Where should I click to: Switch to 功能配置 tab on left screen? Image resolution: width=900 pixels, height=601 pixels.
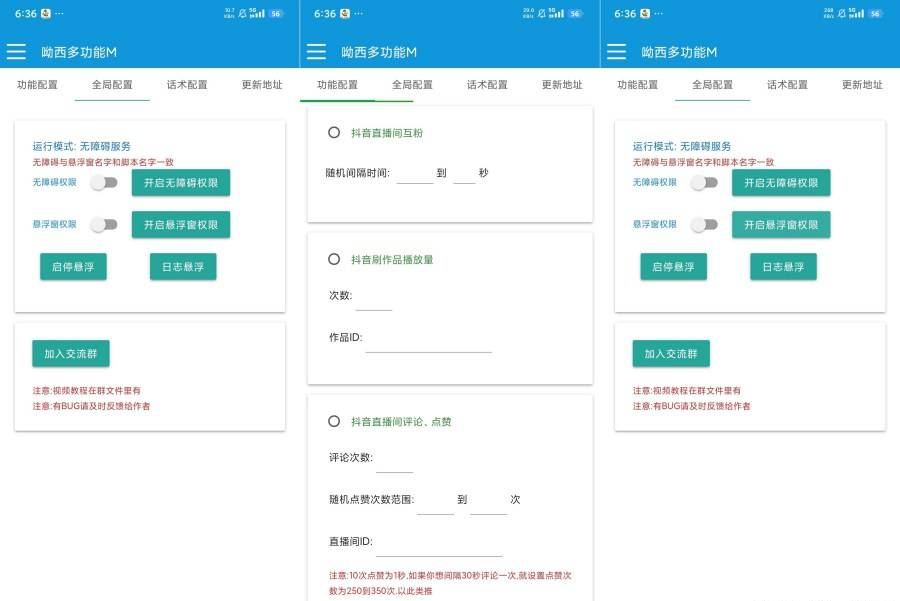37,84
